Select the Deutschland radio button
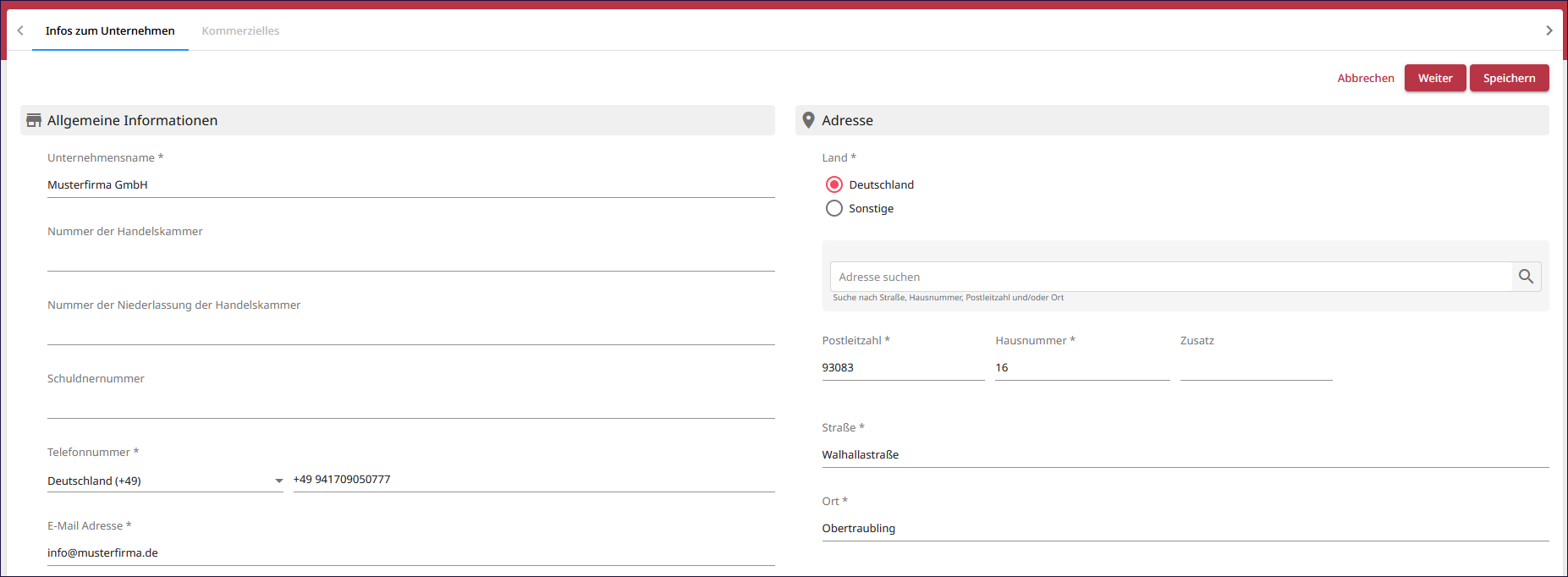 pos(834,184)
